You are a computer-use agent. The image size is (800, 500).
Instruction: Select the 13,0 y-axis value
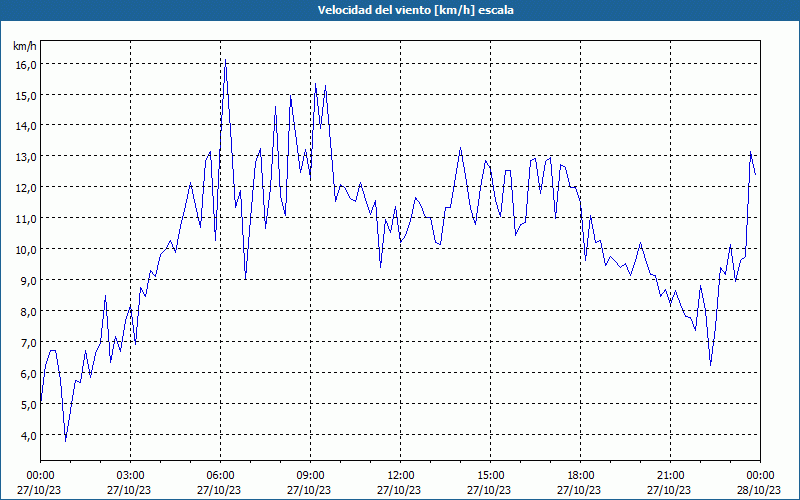27,157
